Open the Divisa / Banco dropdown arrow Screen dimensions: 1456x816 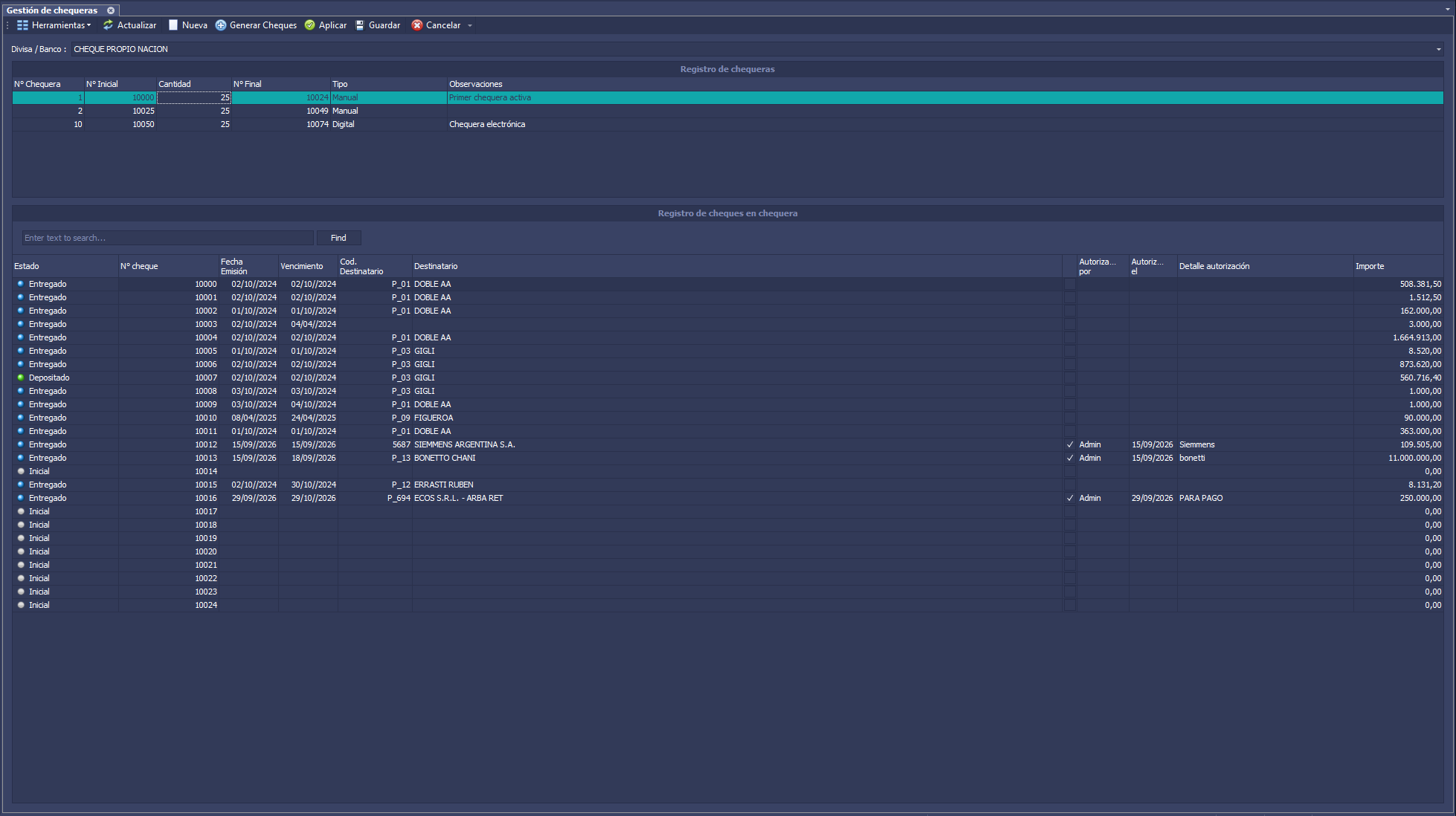(x=1438, y=49)
